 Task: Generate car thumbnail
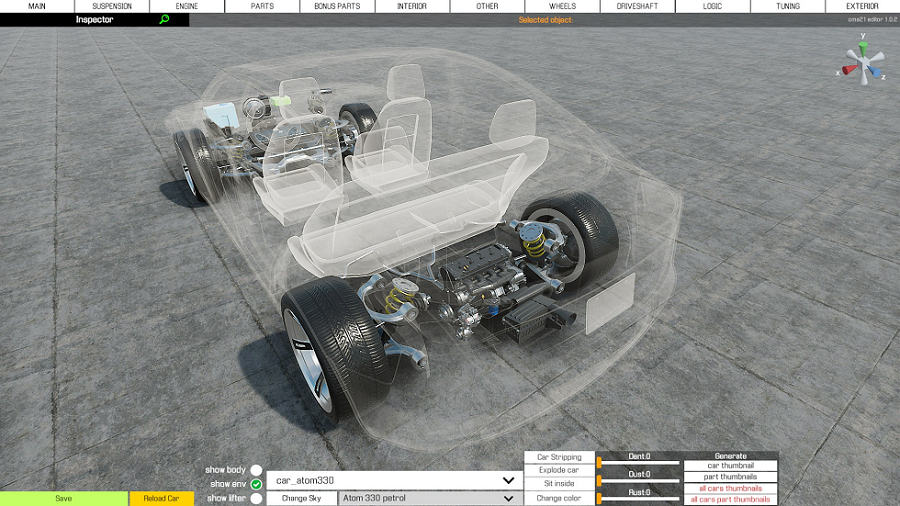coord(731,466)
